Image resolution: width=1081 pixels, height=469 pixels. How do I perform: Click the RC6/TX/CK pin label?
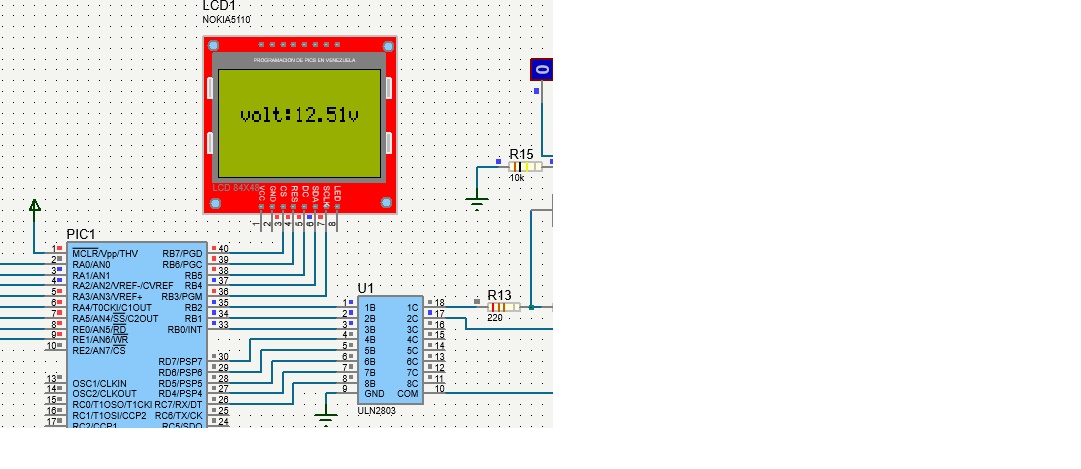click(x=179, y=415)
